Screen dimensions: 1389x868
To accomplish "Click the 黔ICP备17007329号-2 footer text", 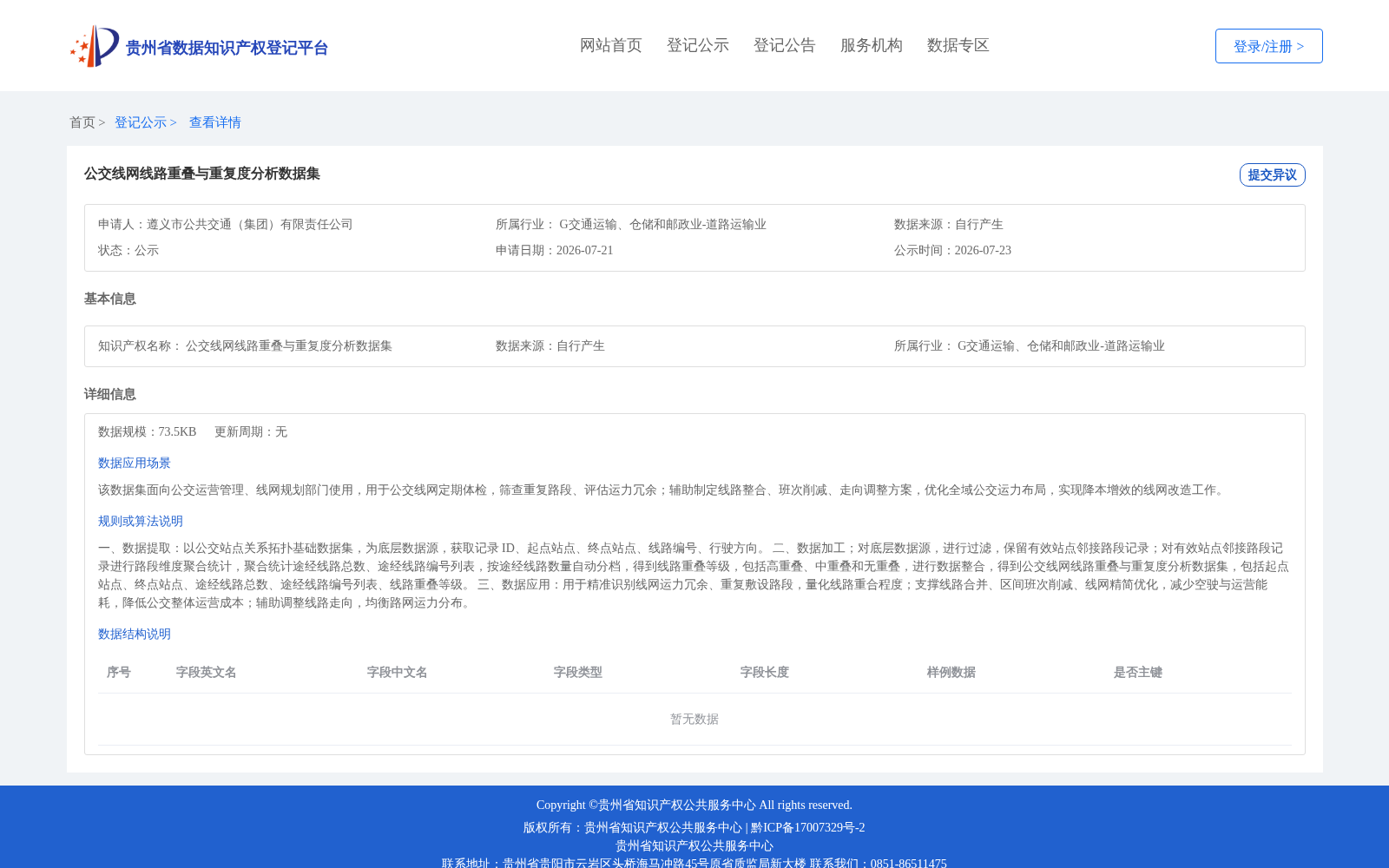I will coord(808,827).
